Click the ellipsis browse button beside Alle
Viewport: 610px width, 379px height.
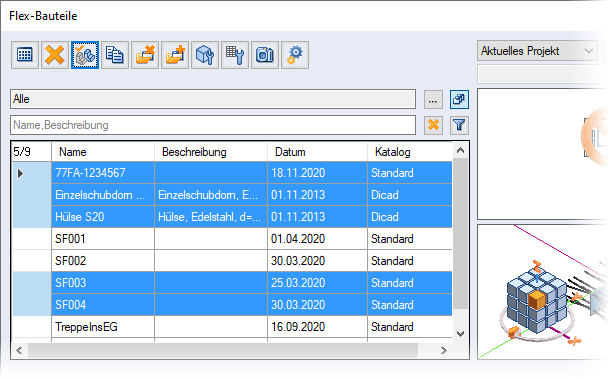[433, 100]
